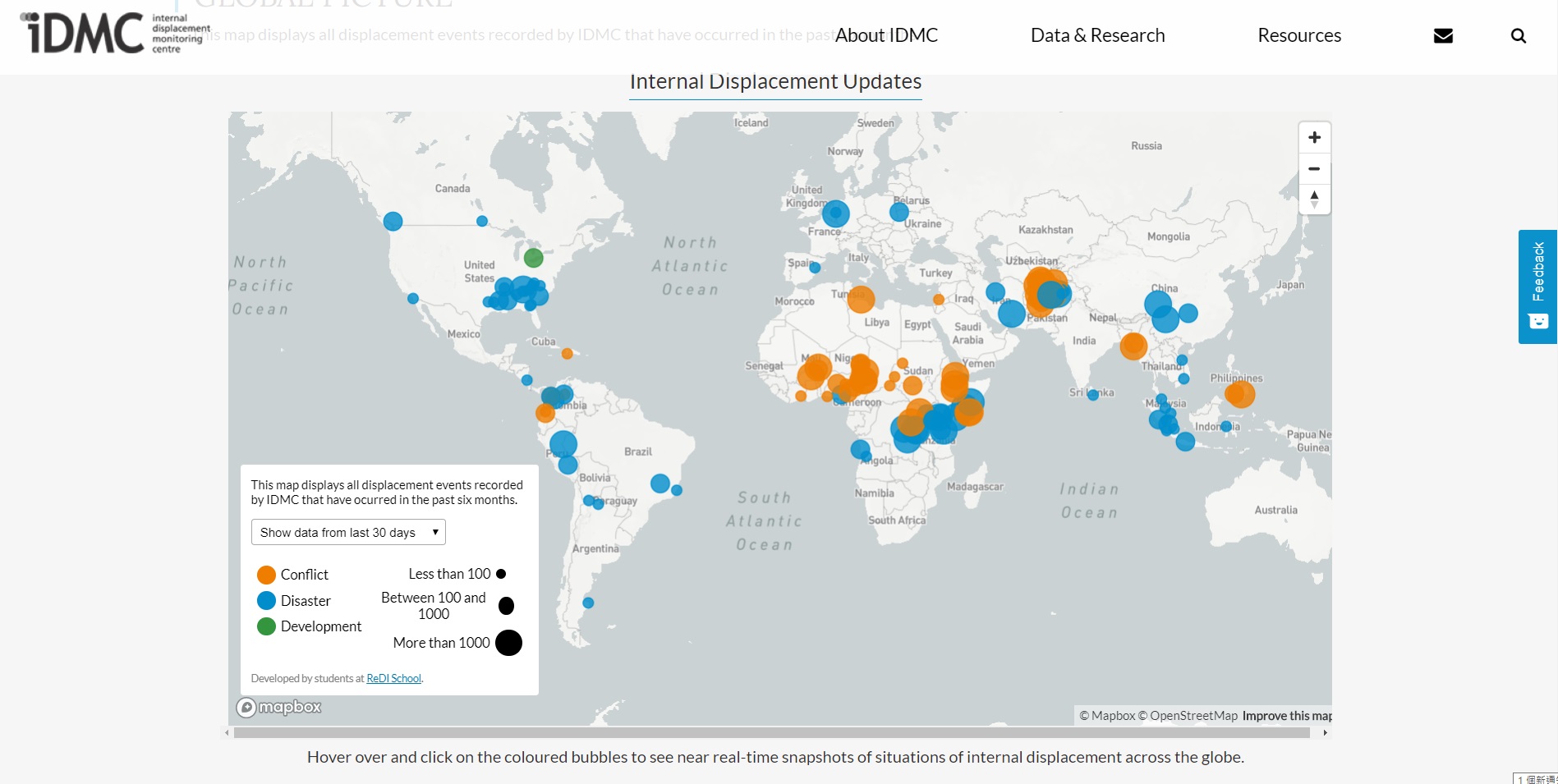Open the Feedback side tab
1558x784 pixels.
(x=1537, y=287)
